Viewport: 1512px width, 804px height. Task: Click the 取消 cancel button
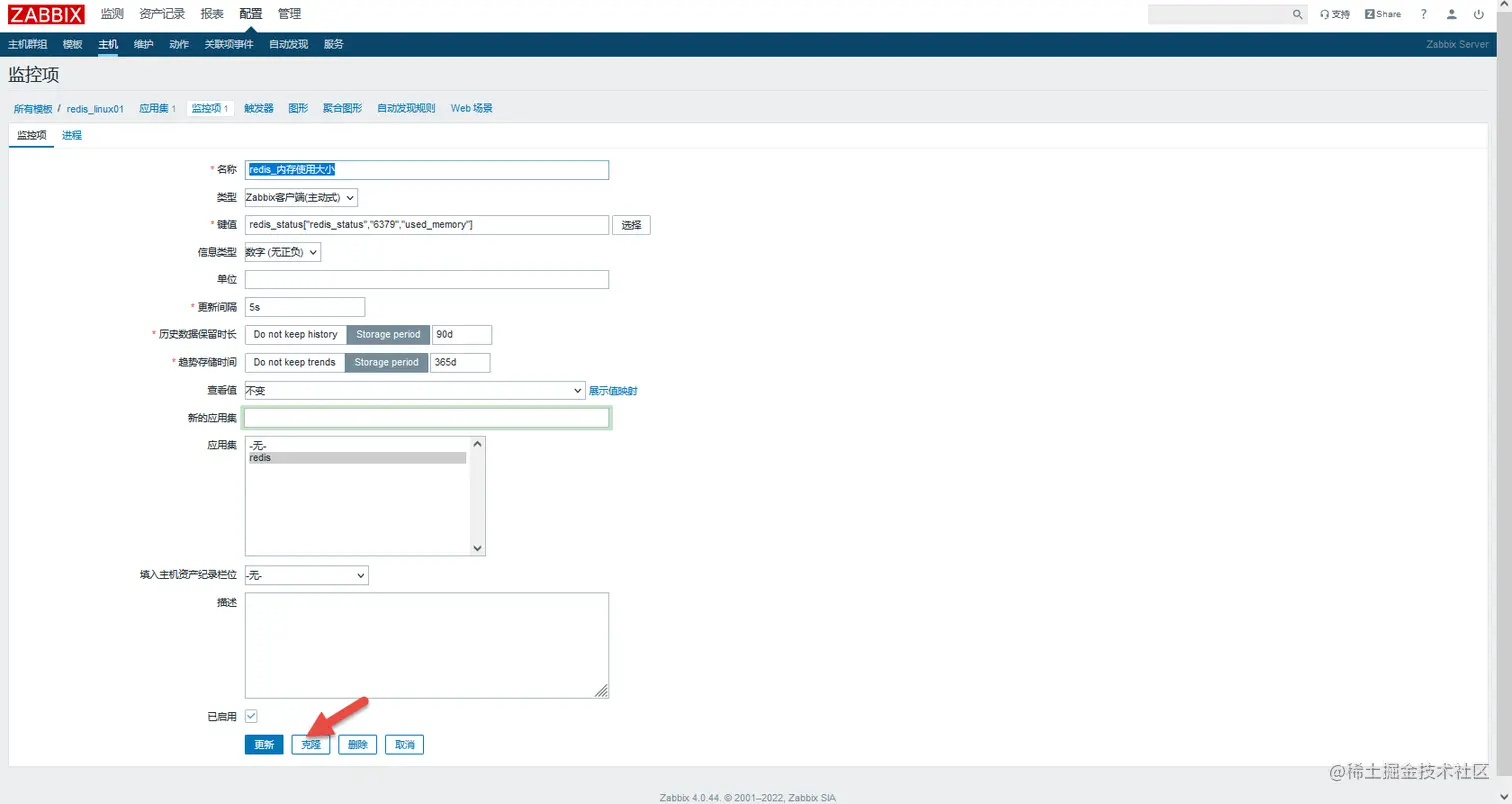click(x=404, y=745)
